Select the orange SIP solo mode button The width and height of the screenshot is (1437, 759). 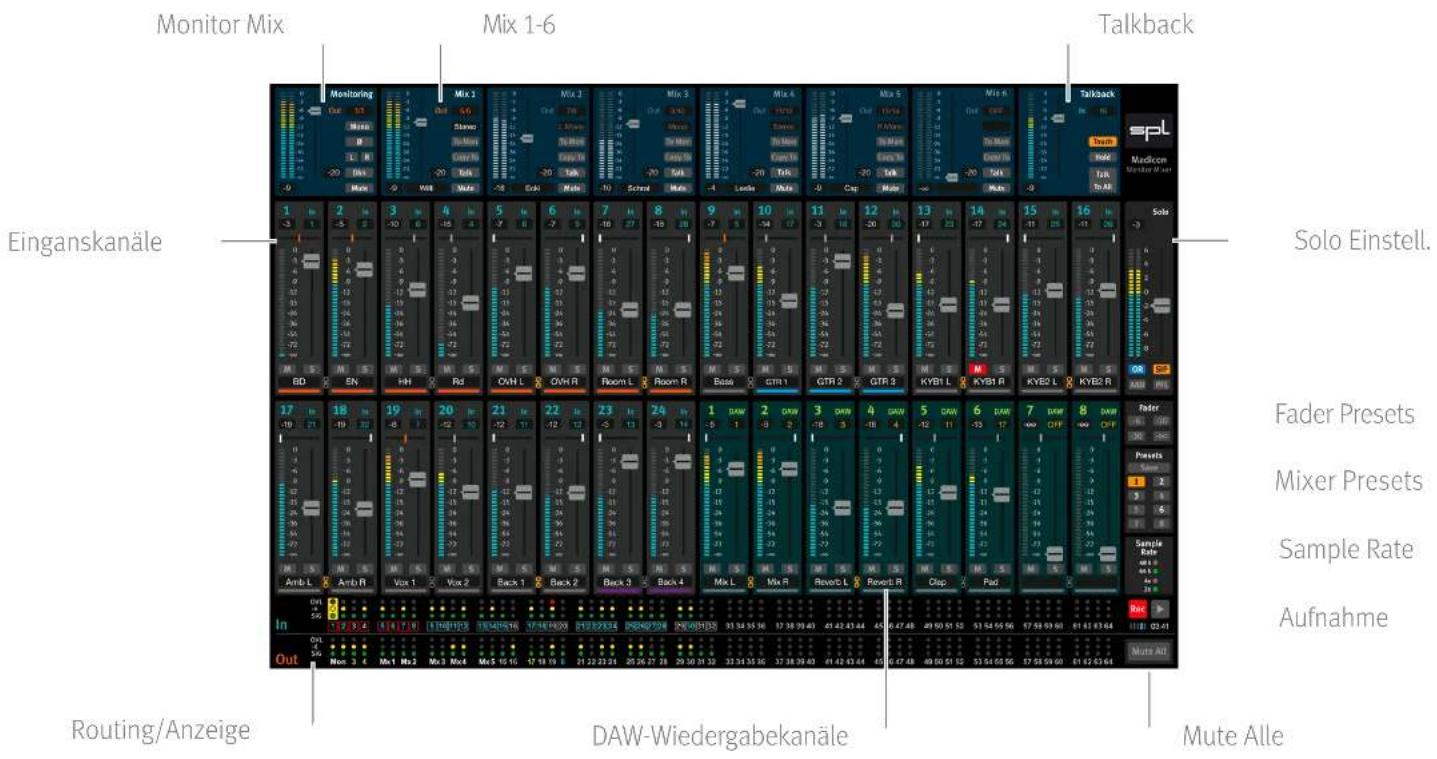(1160, 369)
